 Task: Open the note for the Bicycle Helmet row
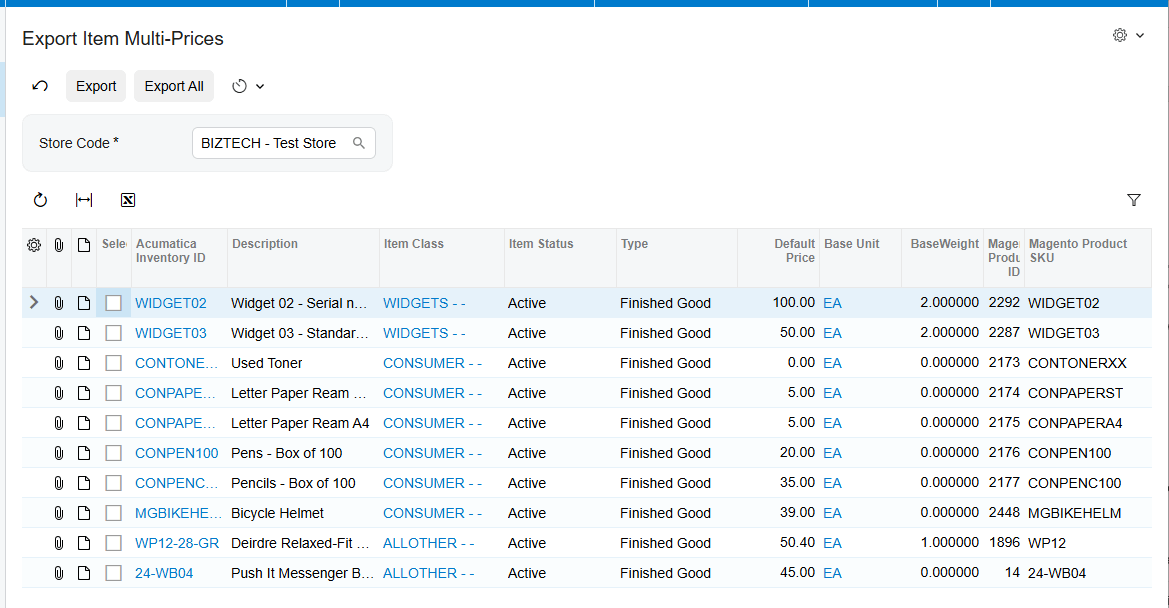click(x=84, y=513)
